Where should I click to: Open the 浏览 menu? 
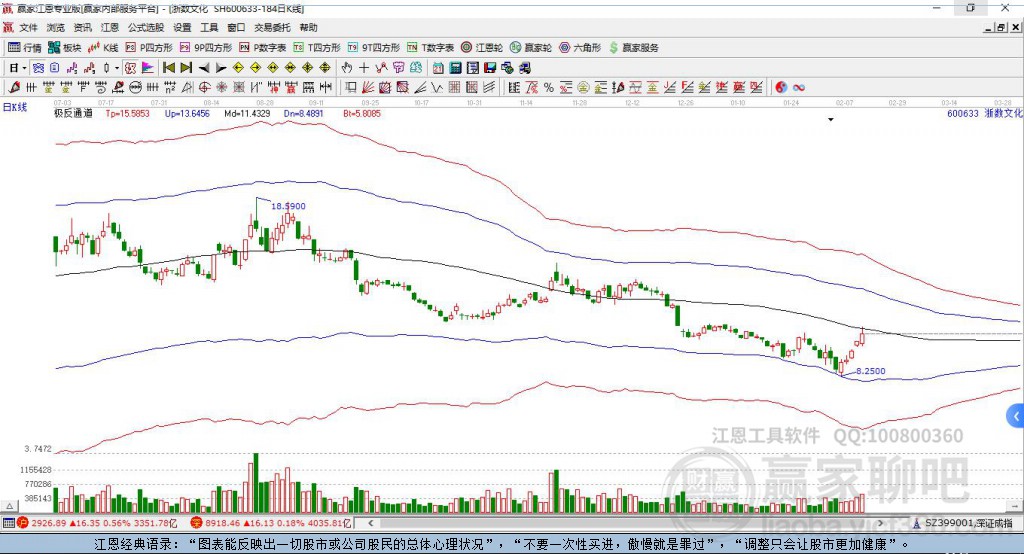pos(56,27)
